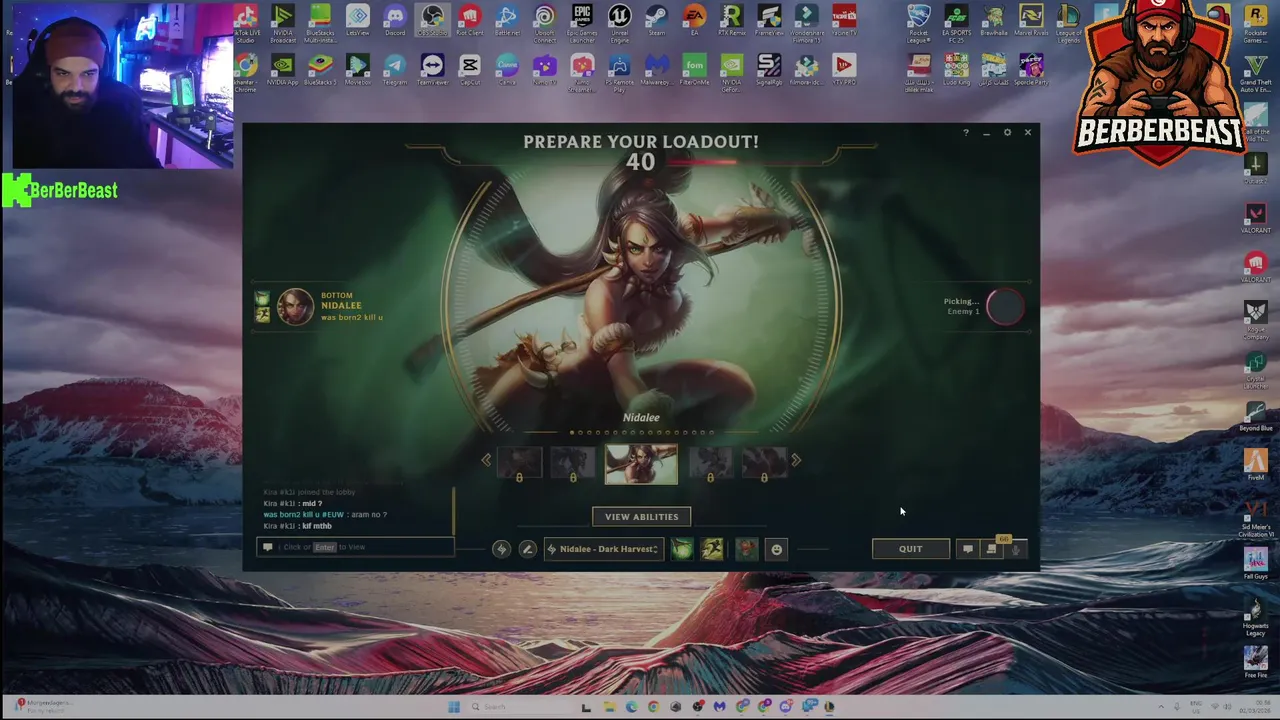Viewport: 1280px width, 720px height.
Task: Select the last locked skin thumbnail
Action: pos(764,464)
